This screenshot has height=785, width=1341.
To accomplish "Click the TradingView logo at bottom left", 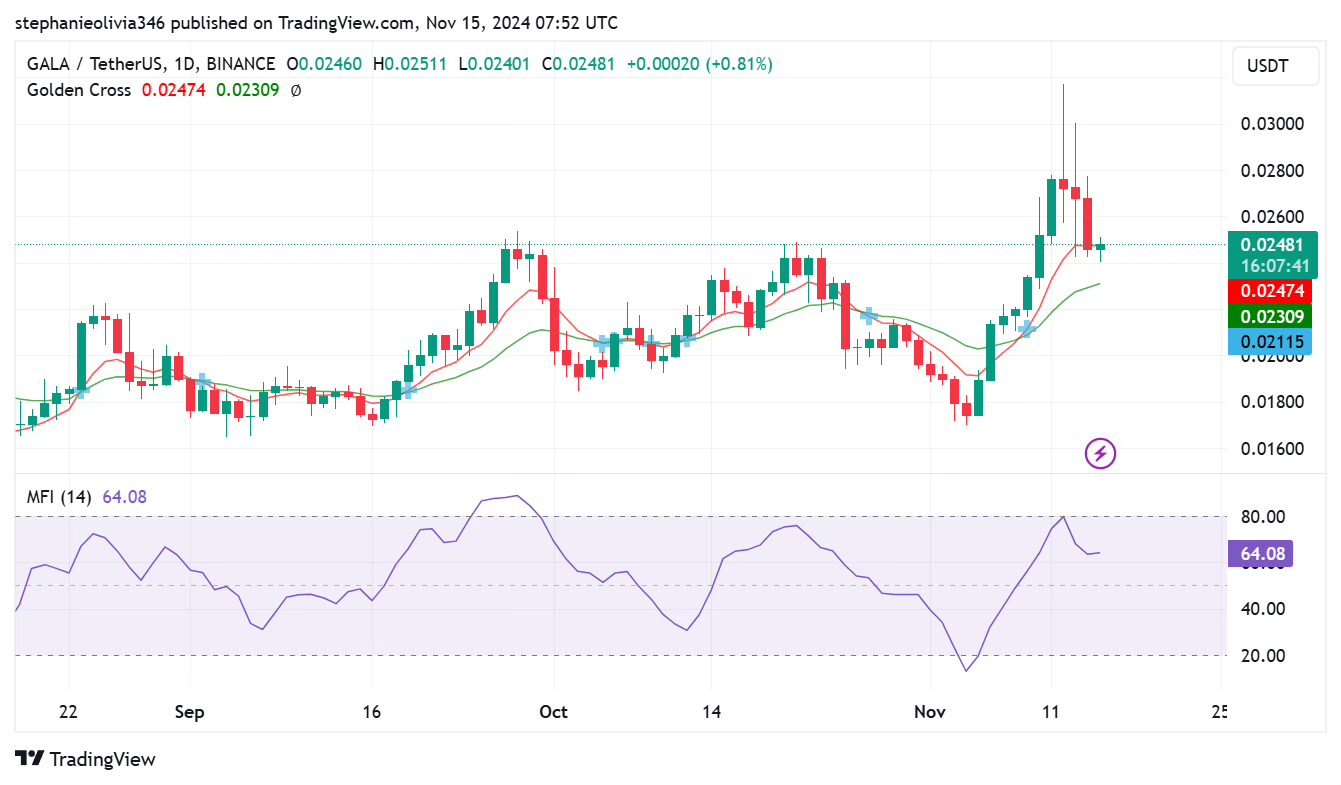I will 85,759.
